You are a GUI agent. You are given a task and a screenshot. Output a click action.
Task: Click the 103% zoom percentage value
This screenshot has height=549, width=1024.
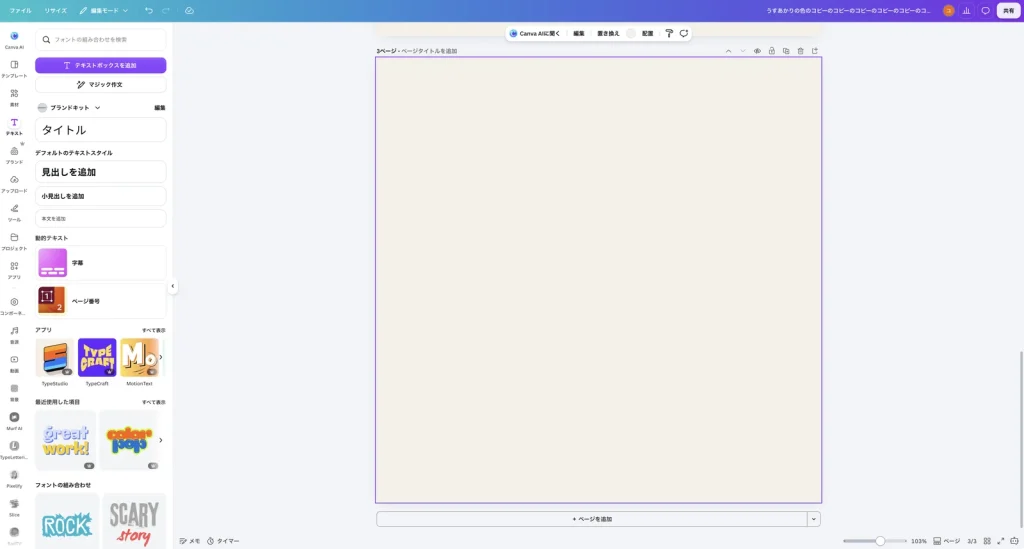pos(919,541)
